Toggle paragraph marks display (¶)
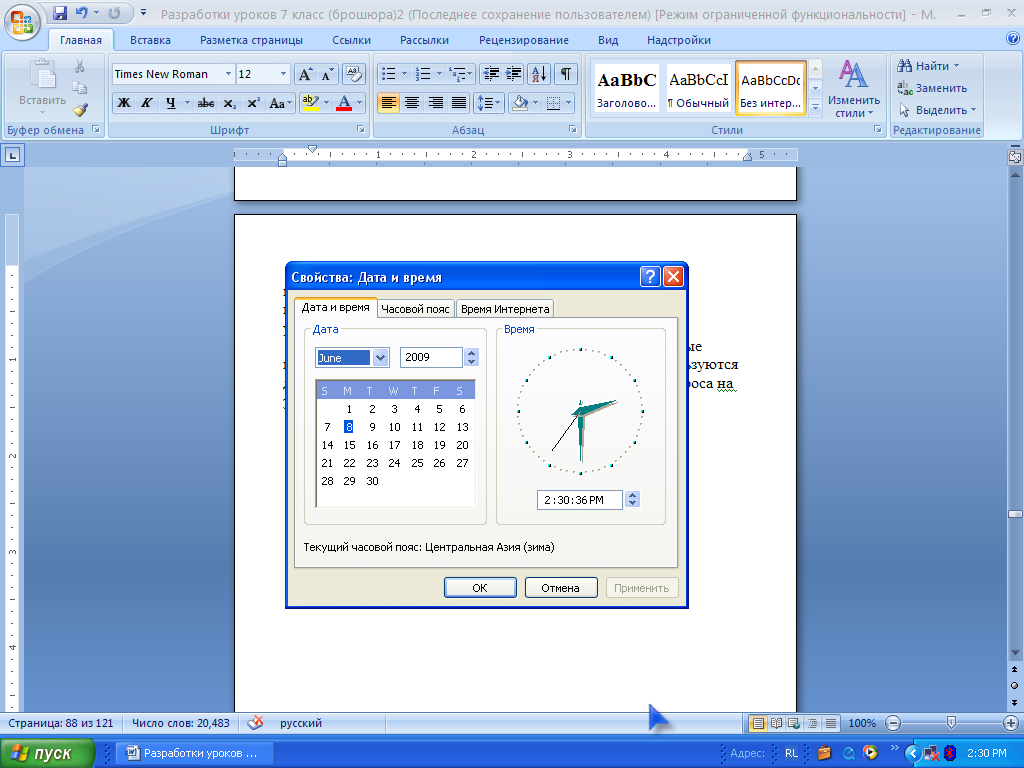This screenshot has width=1024, height=768. point(565,74)
